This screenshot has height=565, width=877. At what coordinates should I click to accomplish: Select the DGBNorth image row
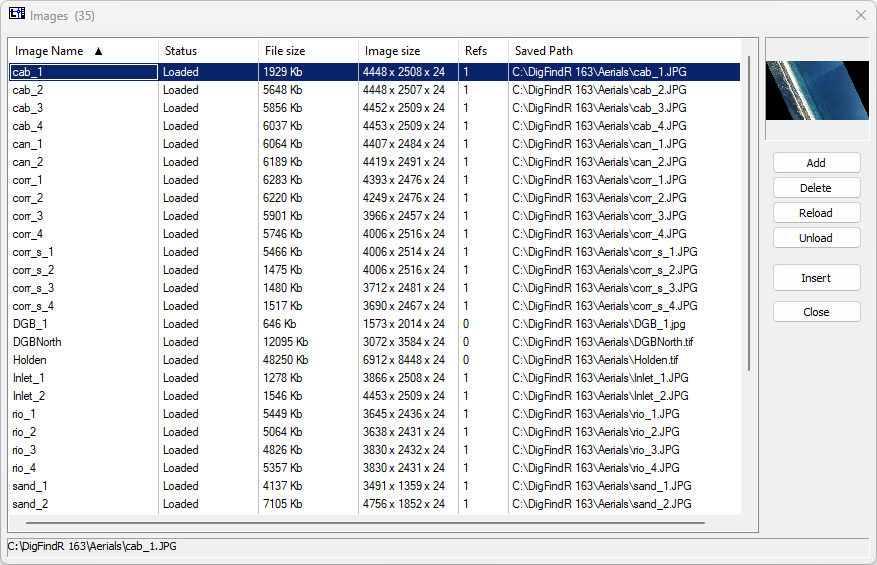pyautogui.click(x=375, y=342)
